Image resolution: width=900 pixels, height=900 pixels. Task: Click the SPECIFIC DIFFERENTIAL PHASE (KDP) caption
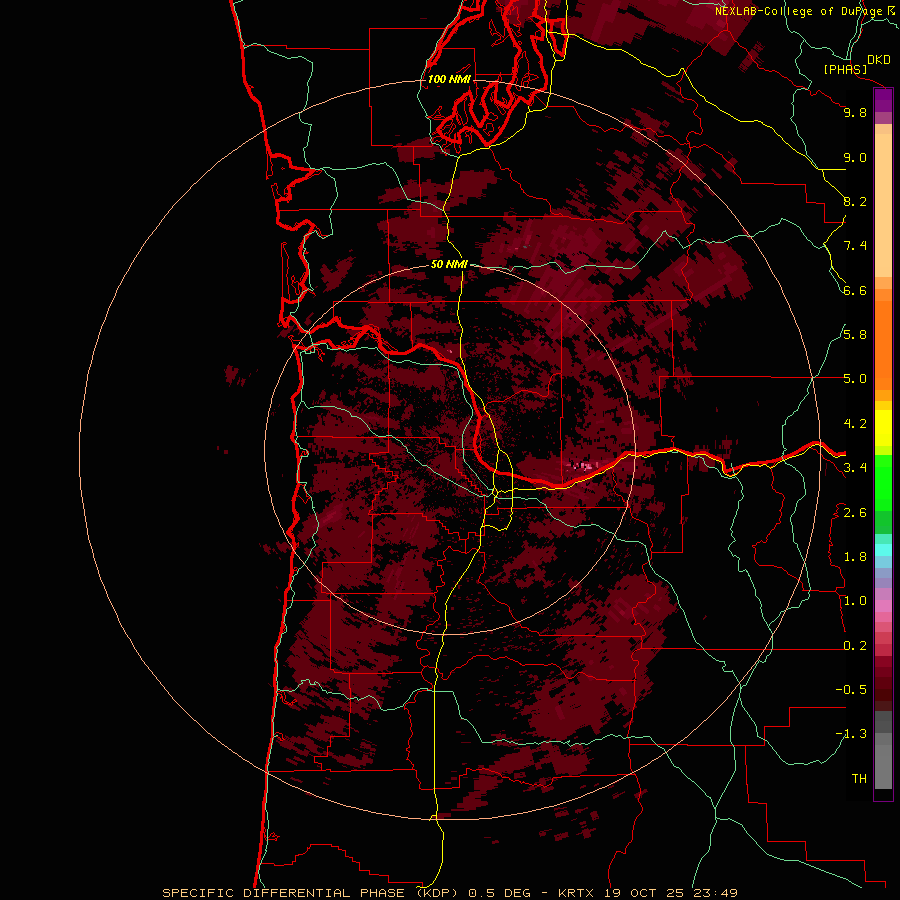tap(312, 893)
